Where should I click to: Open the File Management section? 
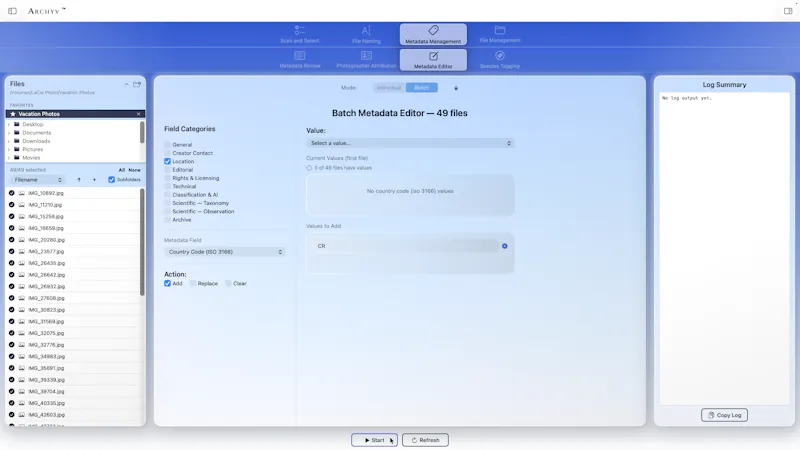click(500, 34)
